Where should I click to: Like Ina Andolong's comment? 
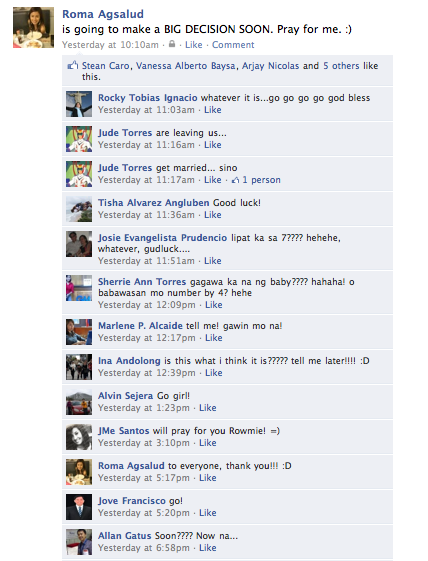214,373
